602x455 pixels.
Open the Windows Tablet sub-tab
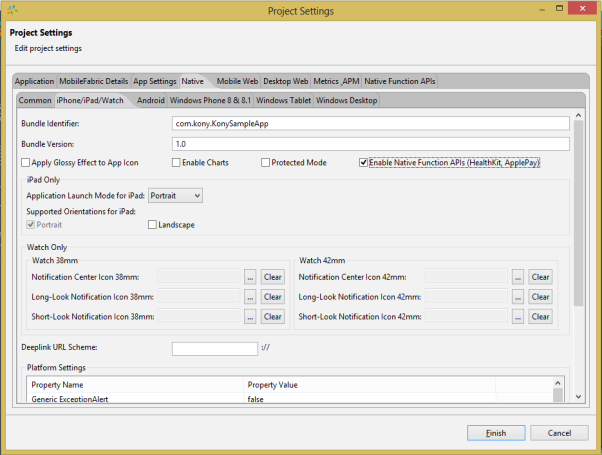(x=283, y=100)
